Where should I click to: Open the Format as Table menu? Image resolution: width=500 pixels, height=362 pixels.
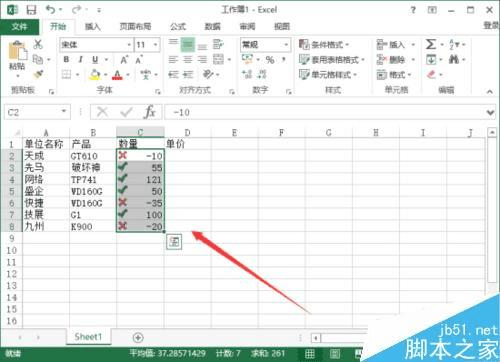(x=331, y=60)
